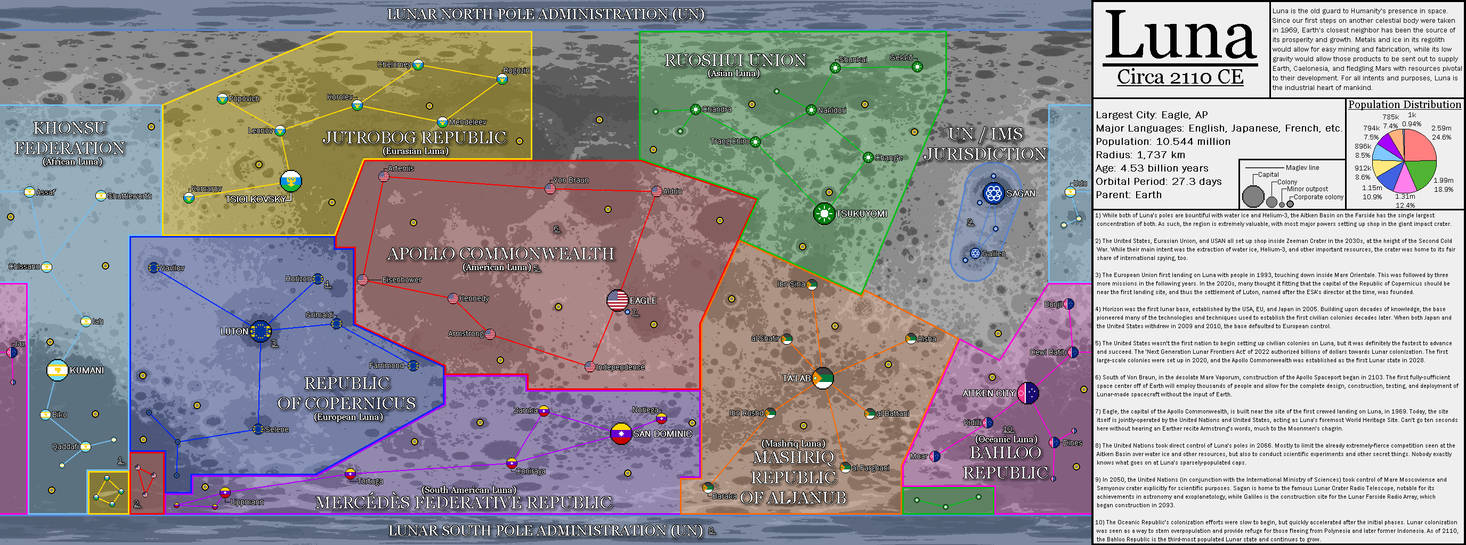Select the Lunar North Pole Administration heading
The height and width of the screenshot is (545, 1466).
[546, 14]
